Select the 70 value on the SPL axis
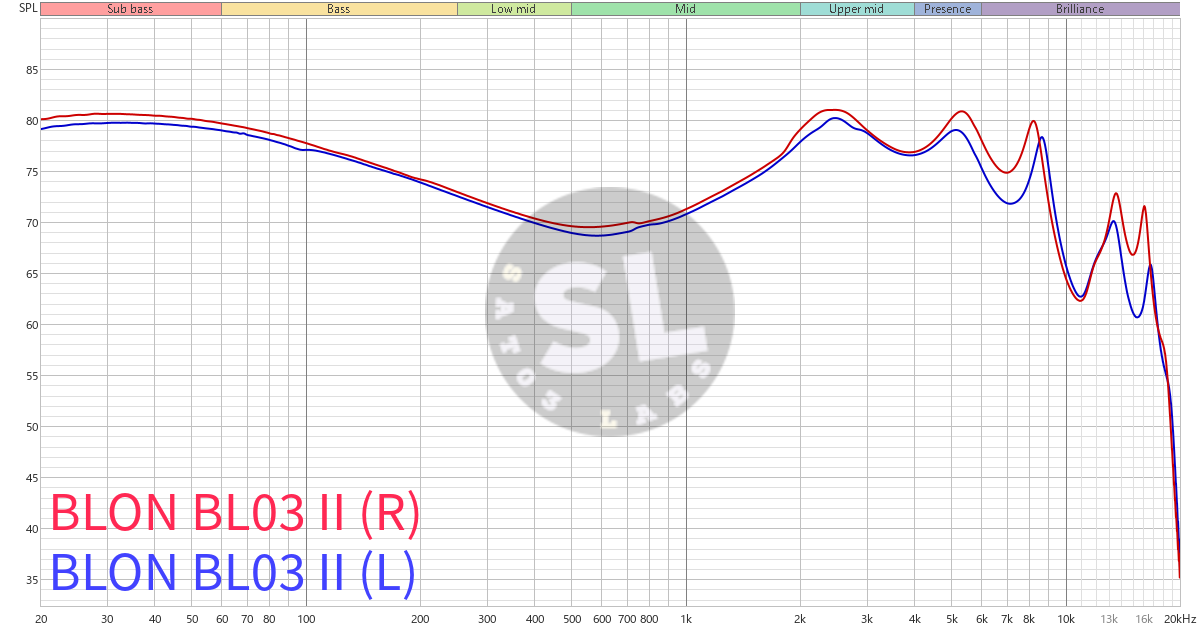1200x631 pixels. (32, 223)
